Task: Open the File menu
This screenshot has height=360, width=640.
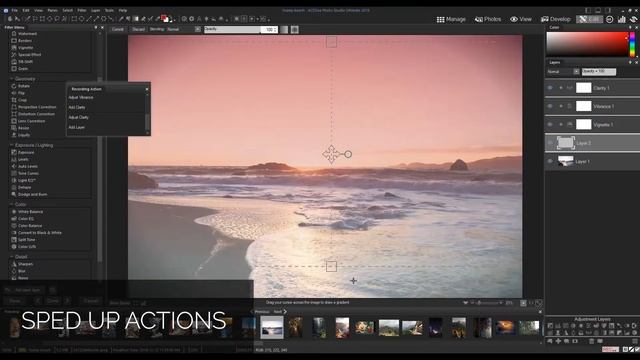Action: (15, 10)
